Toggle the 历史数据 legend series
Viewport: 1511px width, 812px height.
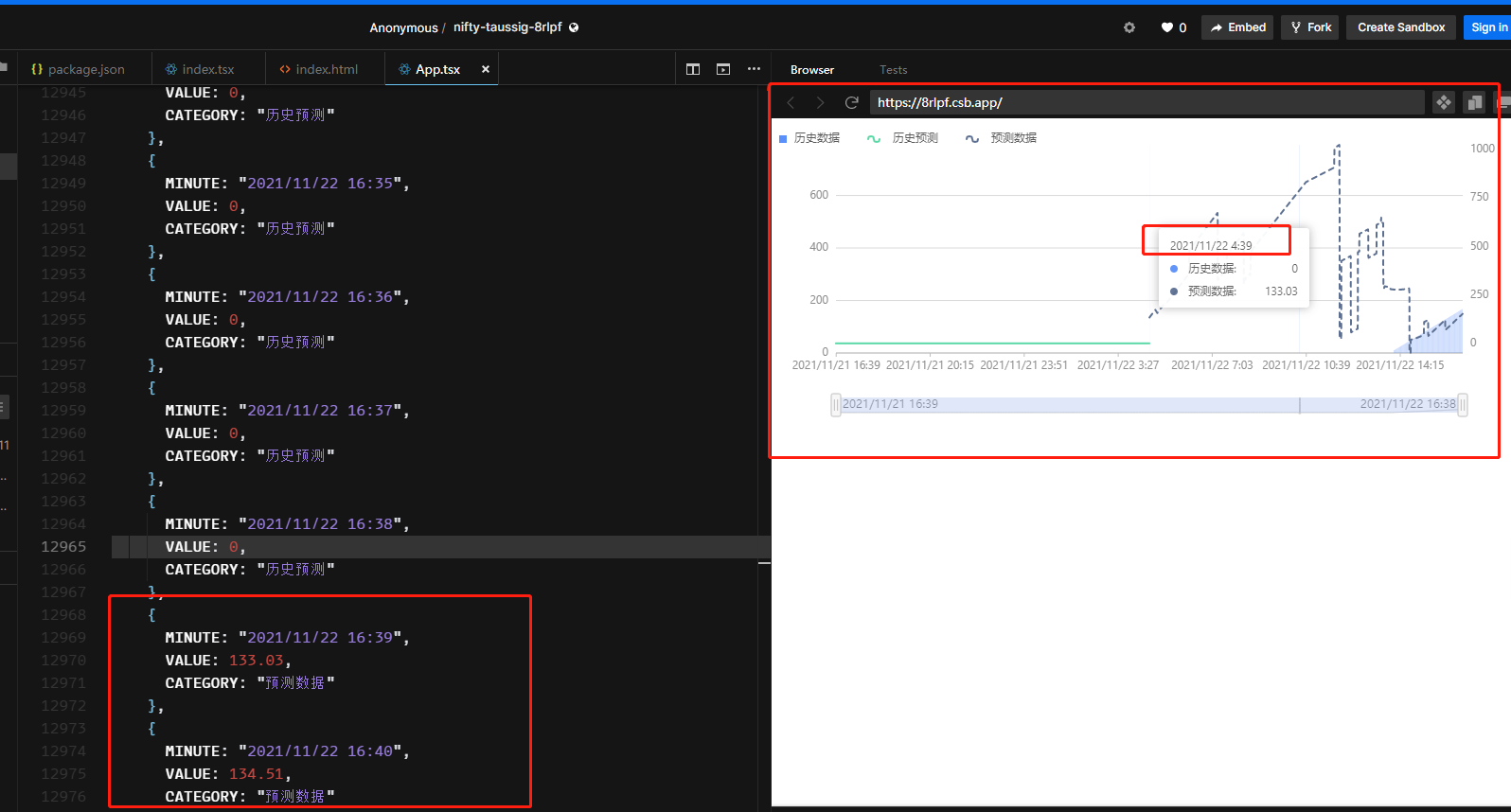point(809,138)
